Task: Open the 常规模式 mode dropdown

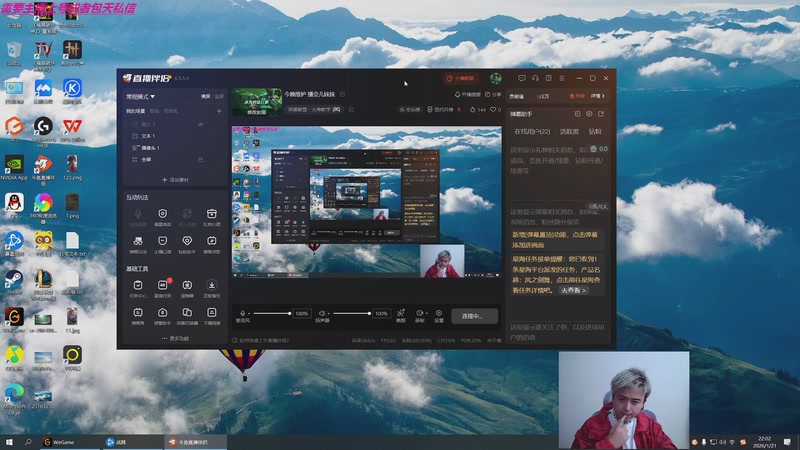Action: 140,96
